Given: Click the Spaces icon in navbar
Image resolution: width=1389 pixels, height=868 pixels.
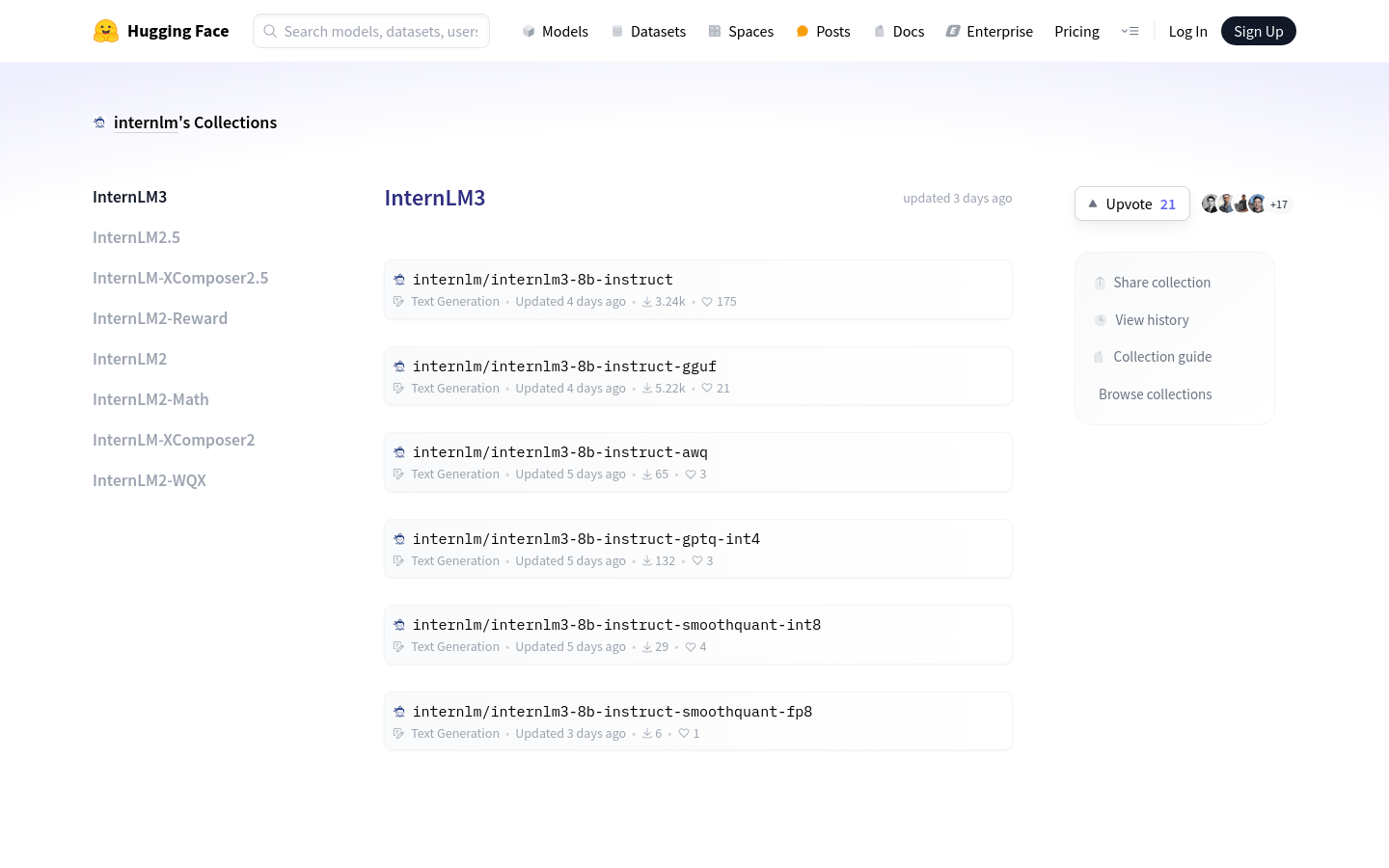Looking at the screenshot, I should [x=715, y=32].
